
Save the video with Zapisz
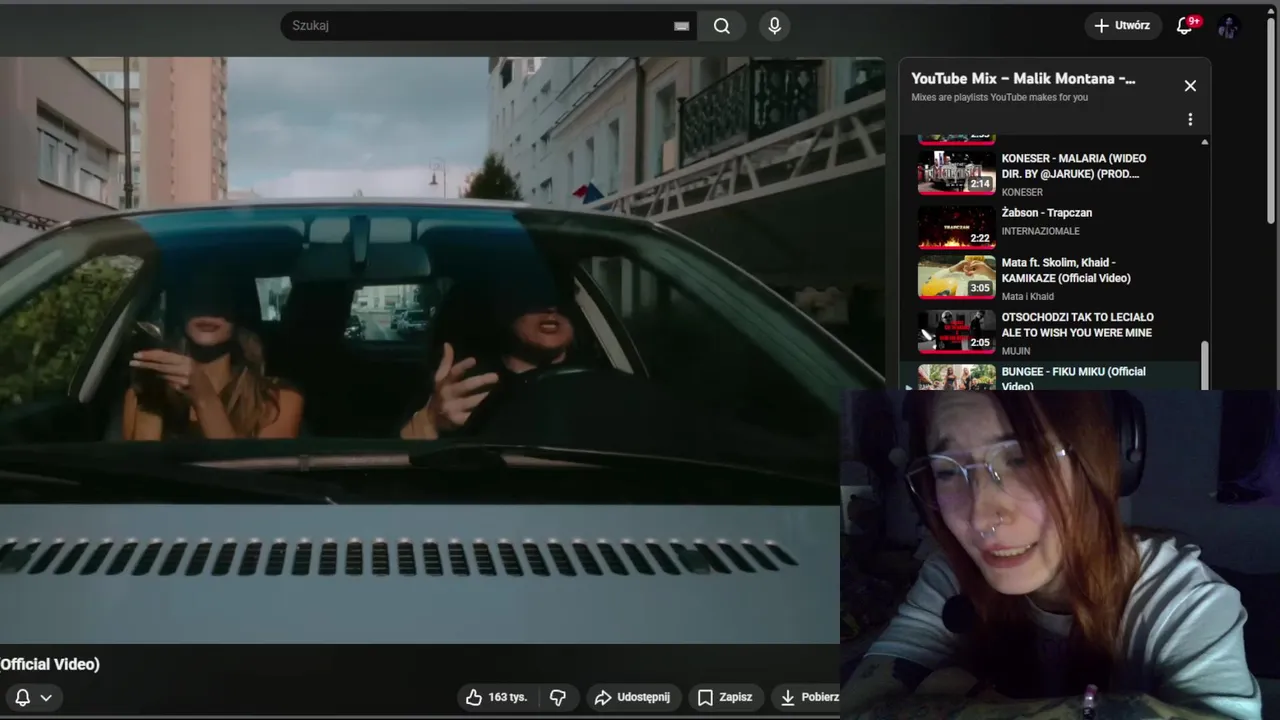click(725, 697)
